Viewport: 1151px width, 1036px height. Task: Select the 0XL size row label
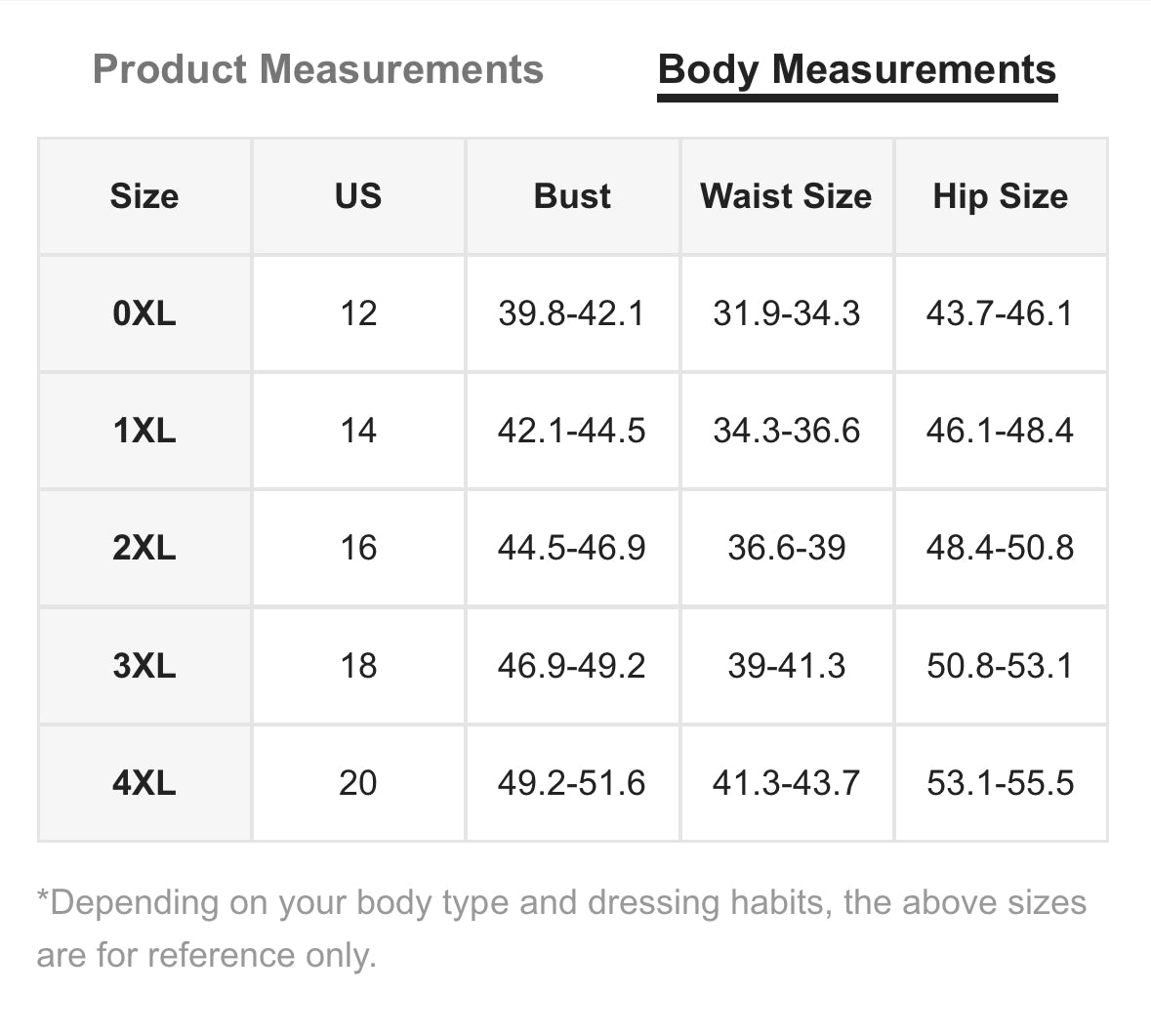pos(144,313)
